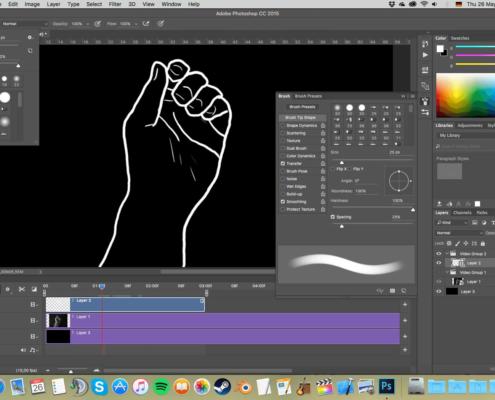Enable the Texture checkbox in Brush panel
The image size is (495, 400).
click(x=283, y=141)
